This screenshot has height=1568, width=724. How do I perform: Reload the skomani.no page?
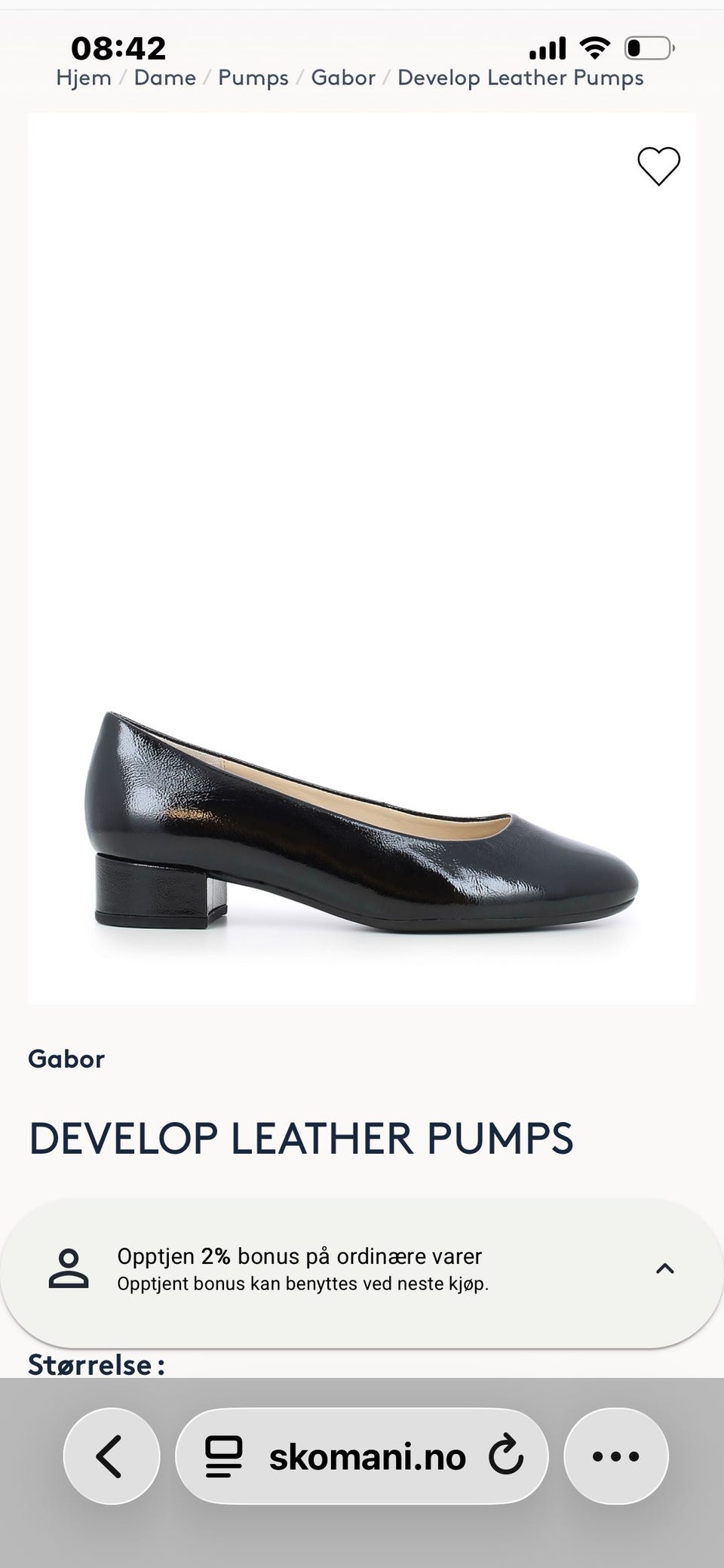(505, 1456)
